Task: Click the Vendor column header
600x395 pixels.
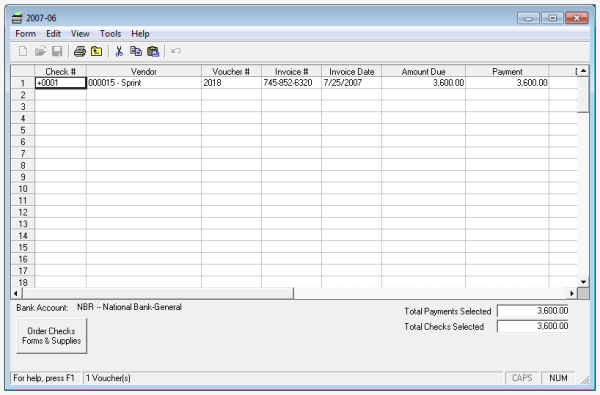Action: tap(144, 71)
